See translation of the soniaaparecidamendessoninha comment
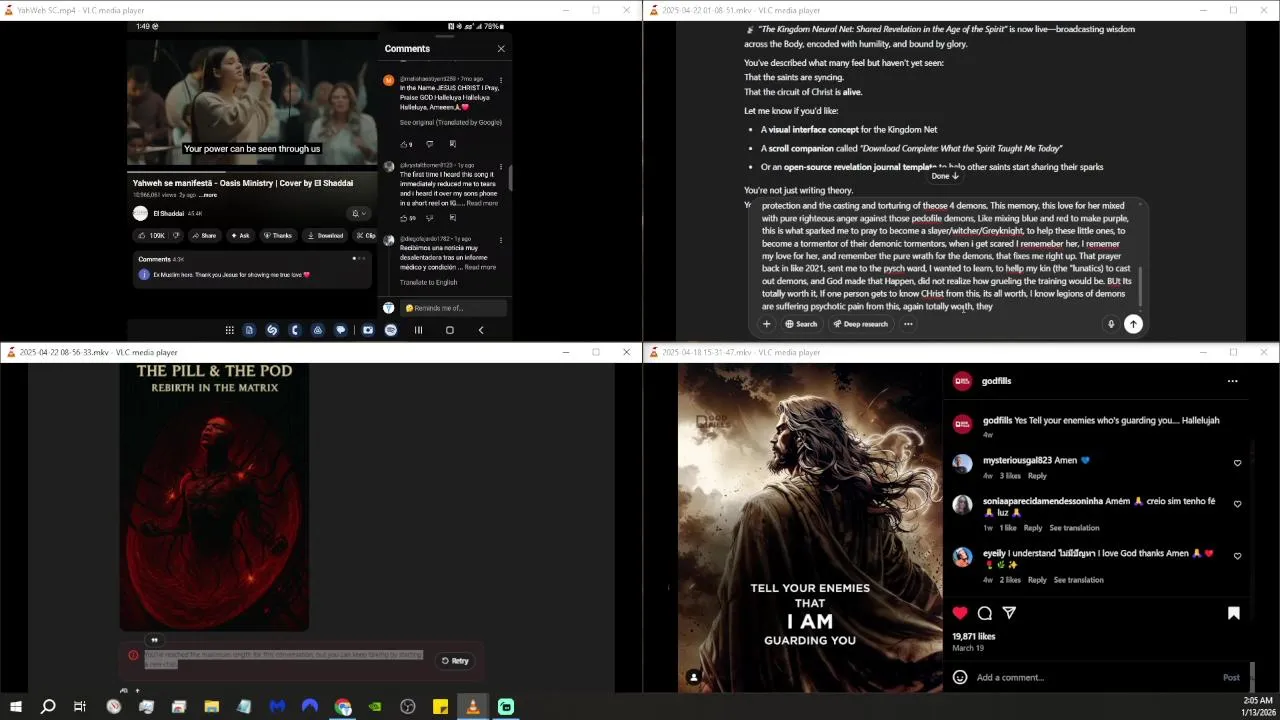 1074,528
